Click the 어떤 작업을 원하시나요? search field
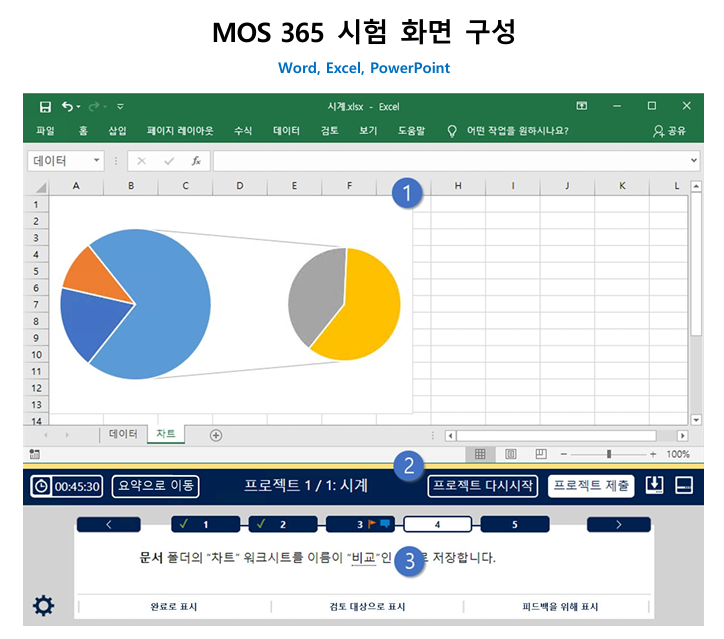This screenshot has height=639, width=724. point(518,131)
